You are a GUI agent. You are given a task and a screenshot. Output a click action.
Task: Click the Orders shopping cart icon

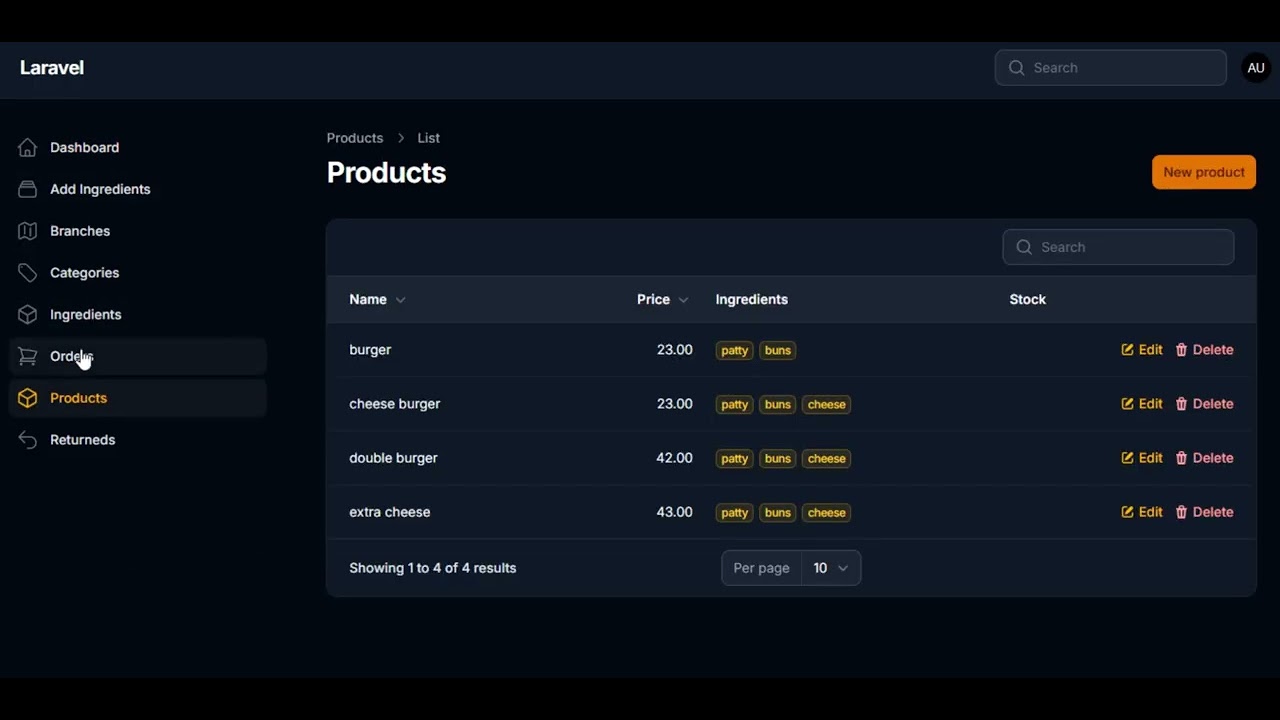tap(28, 357)
